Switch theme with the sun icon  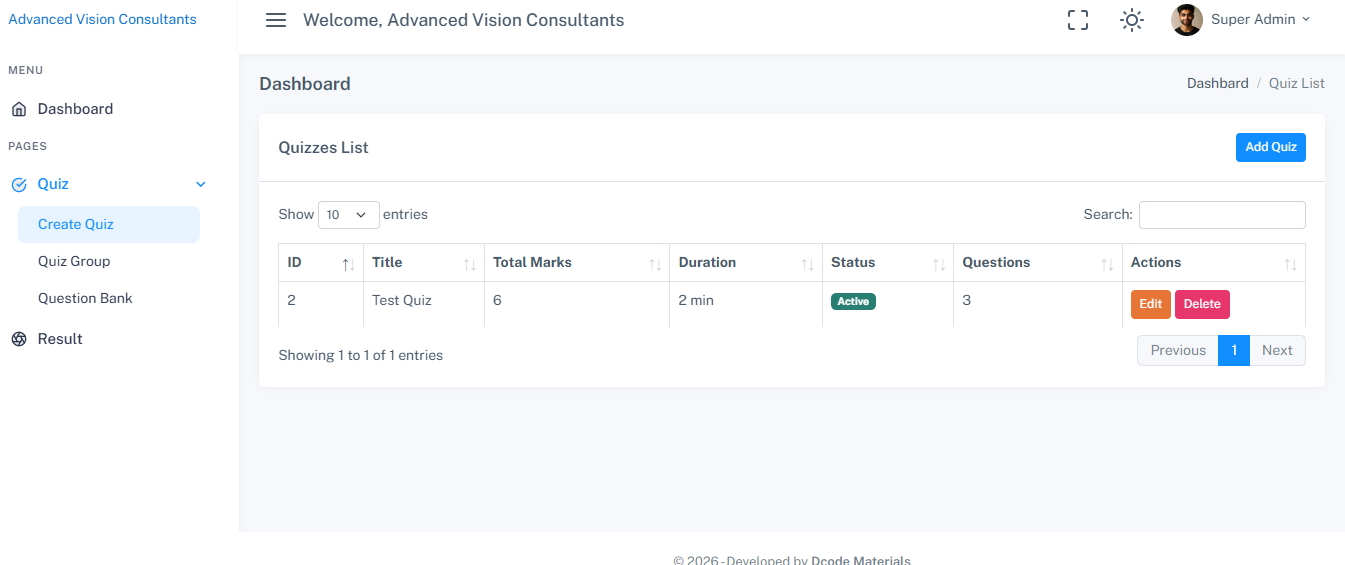tap(1131, 20)
